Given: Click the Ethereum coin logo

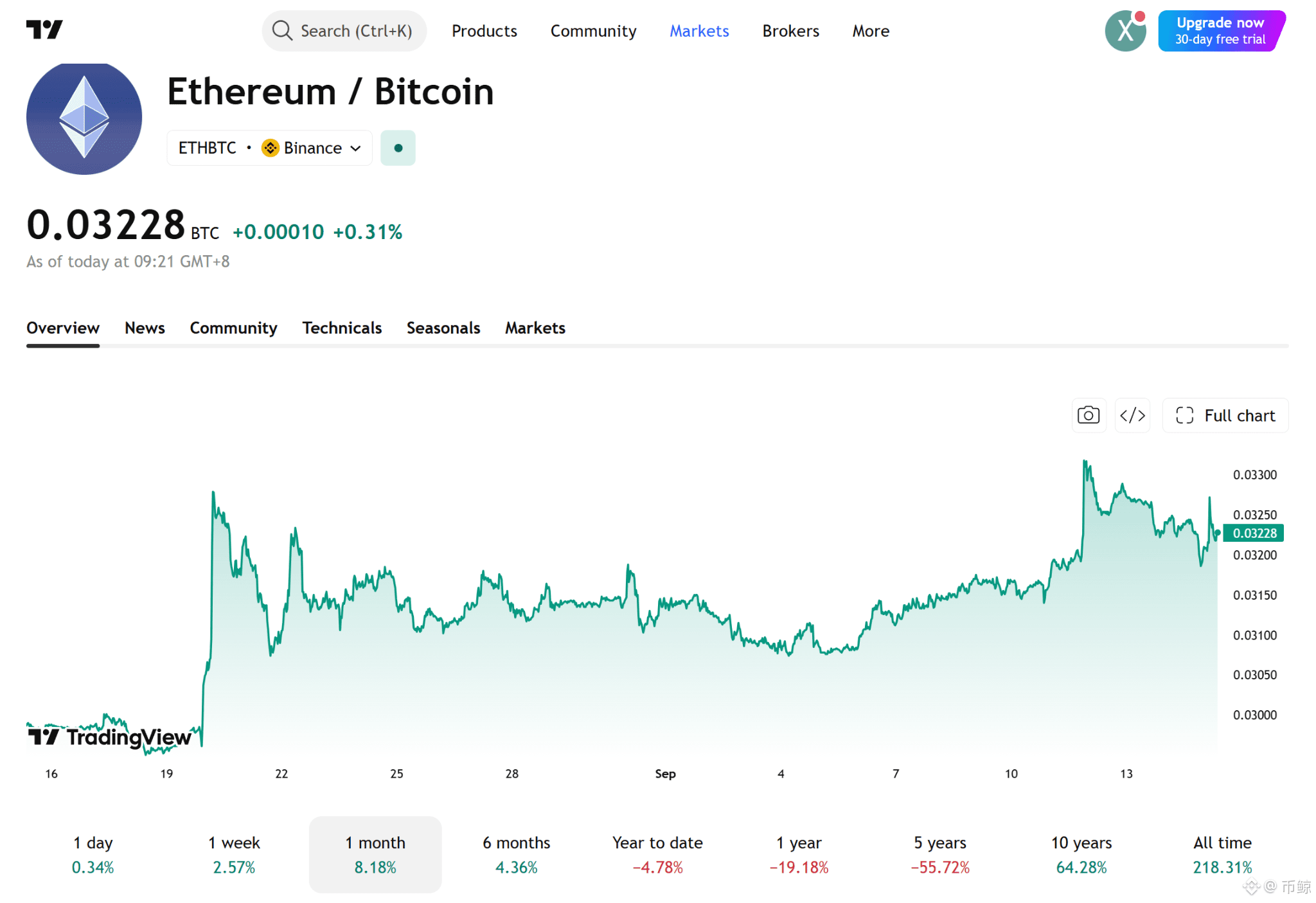Looking at the screenshot, I should pos(84,118).
